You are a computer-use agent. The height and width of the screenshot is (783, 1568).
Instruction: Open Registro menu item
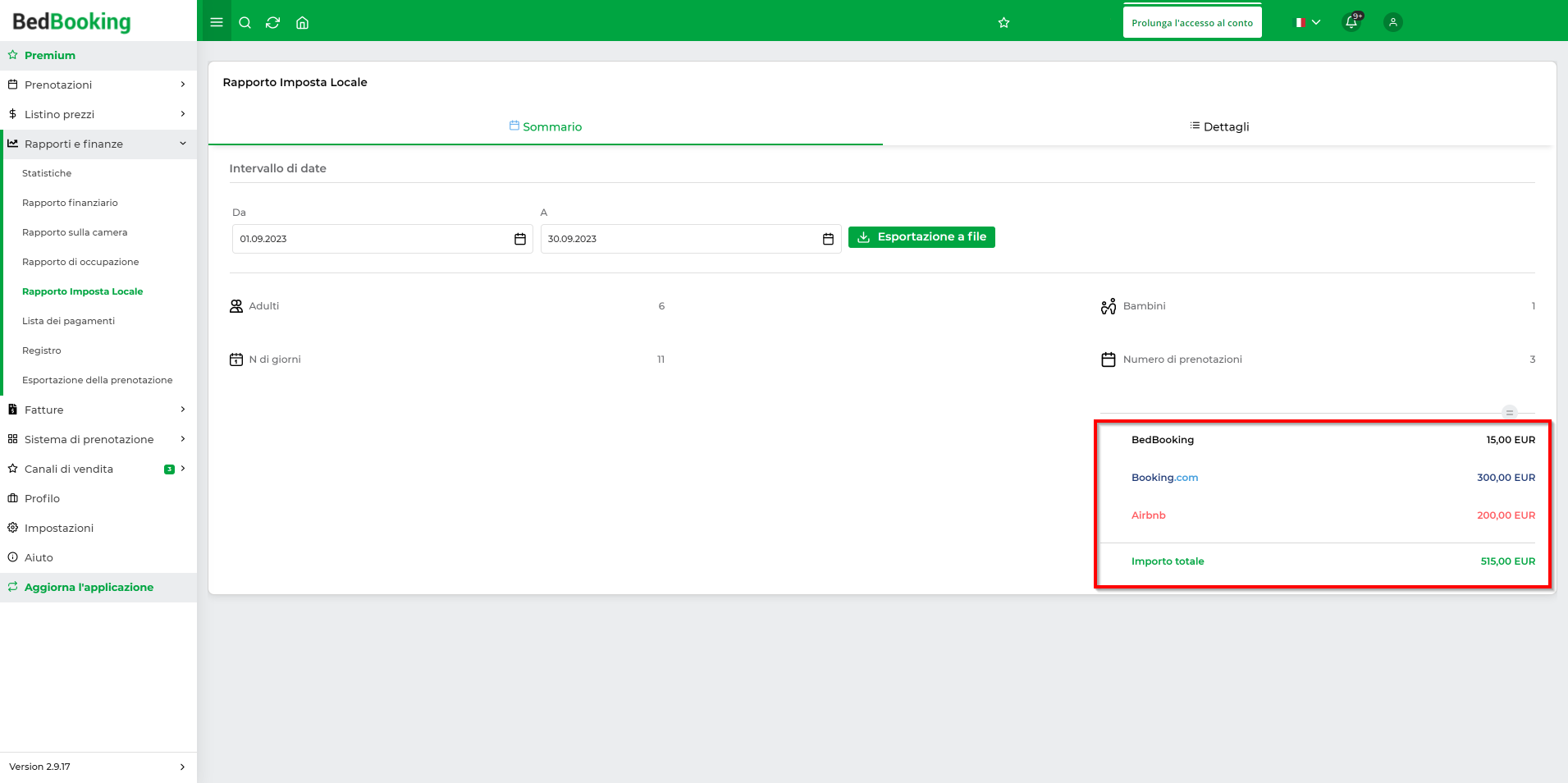[42, 350]
